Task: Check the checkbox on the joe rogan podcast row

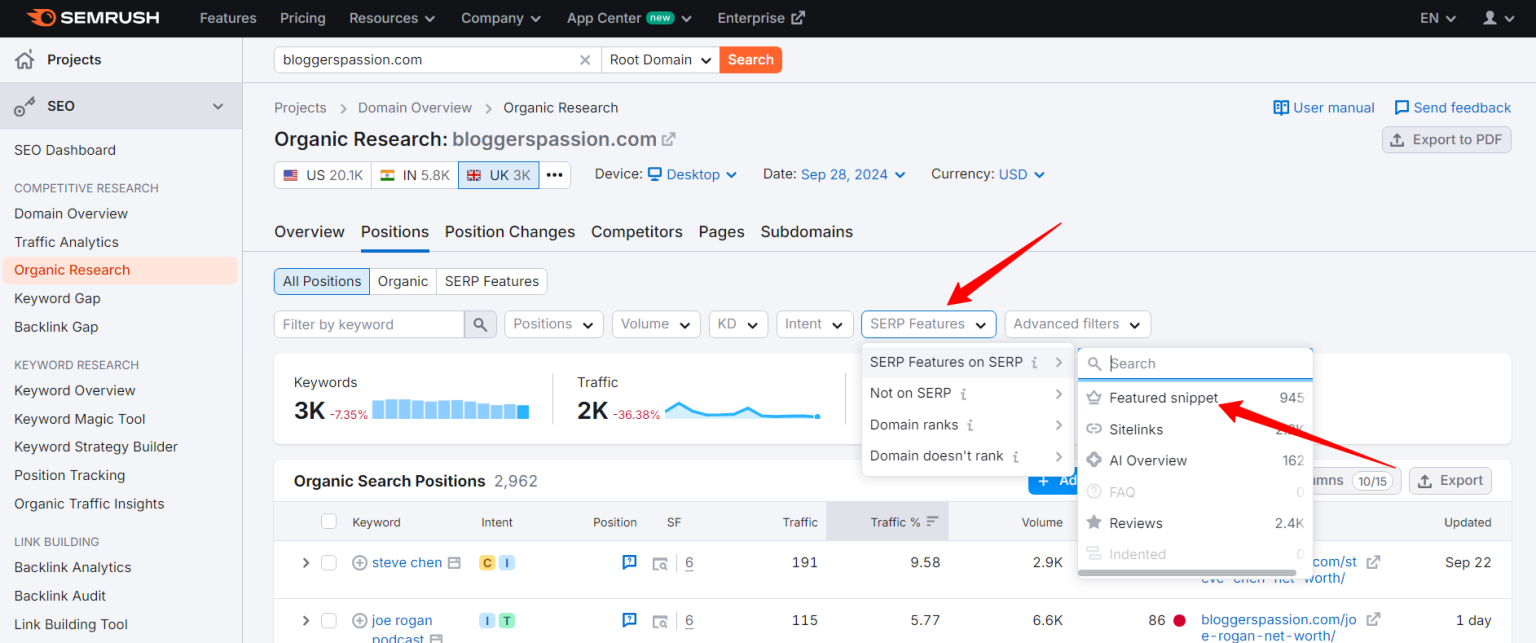Action: pos(329,620)
